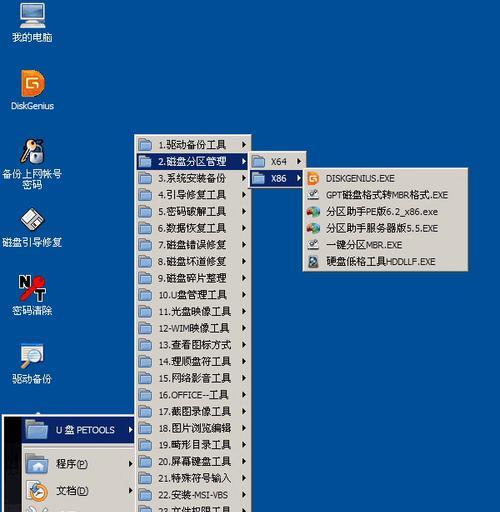Click folder icon of 20.屏幕键盘工具

(x=145, y=461)
